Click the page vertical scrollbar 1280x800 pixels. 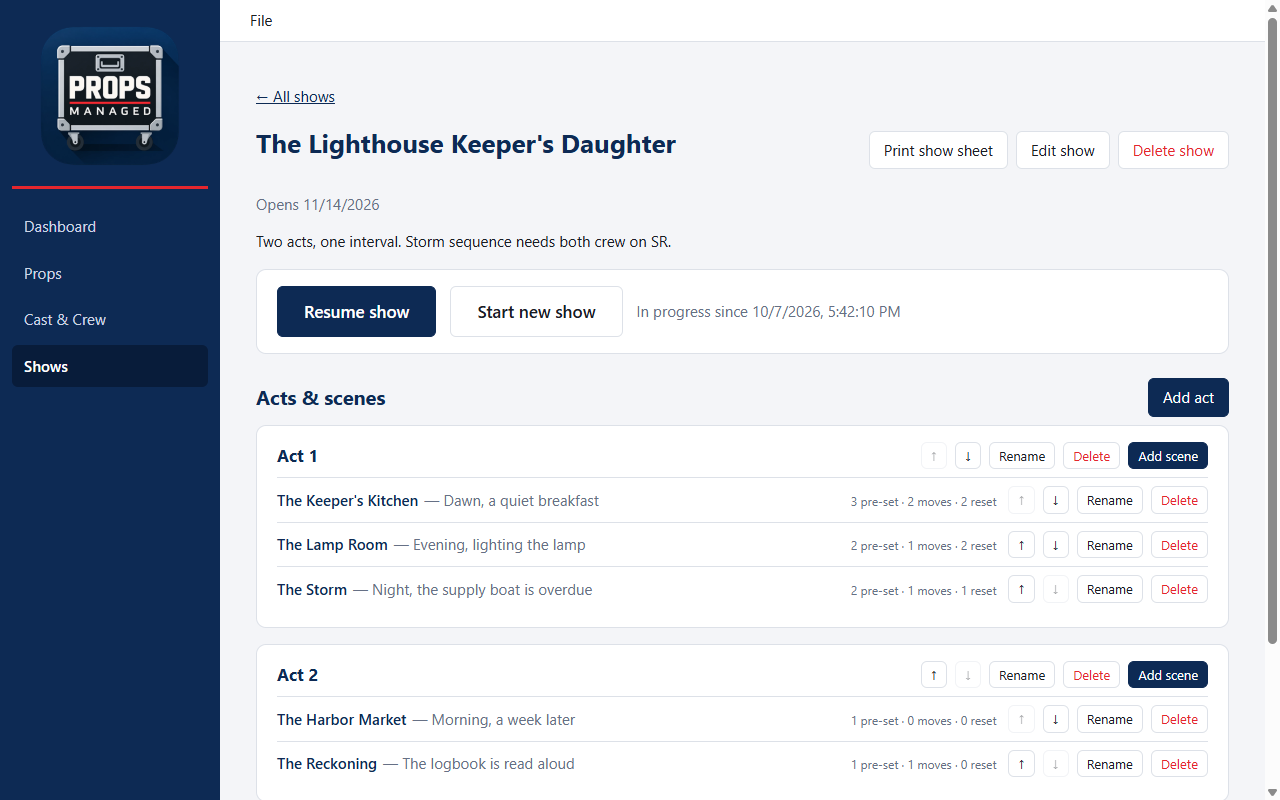1272,330
